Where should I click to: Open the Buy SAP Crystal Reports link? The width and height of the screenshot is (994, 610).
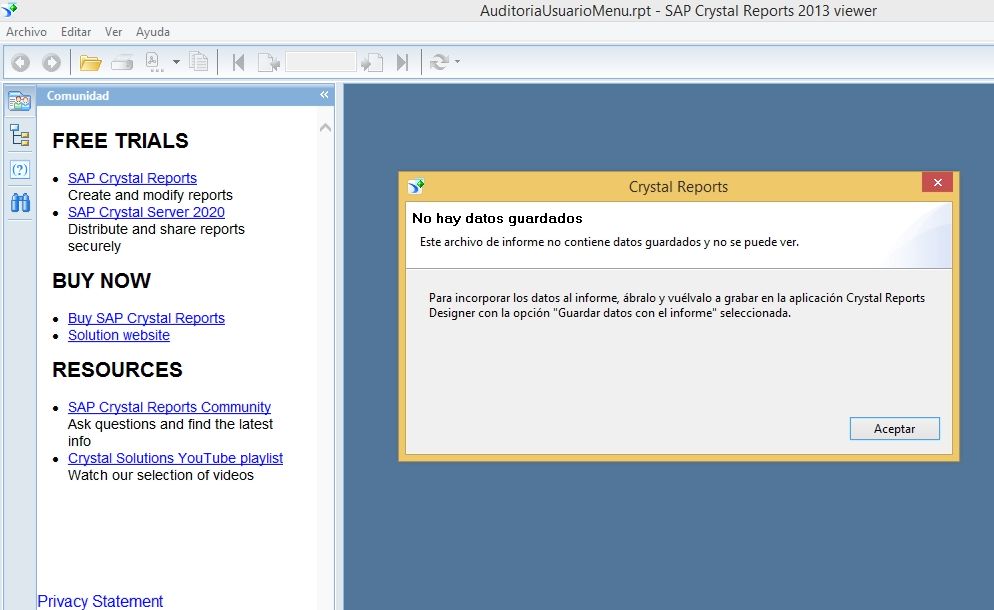click(146, 318)
